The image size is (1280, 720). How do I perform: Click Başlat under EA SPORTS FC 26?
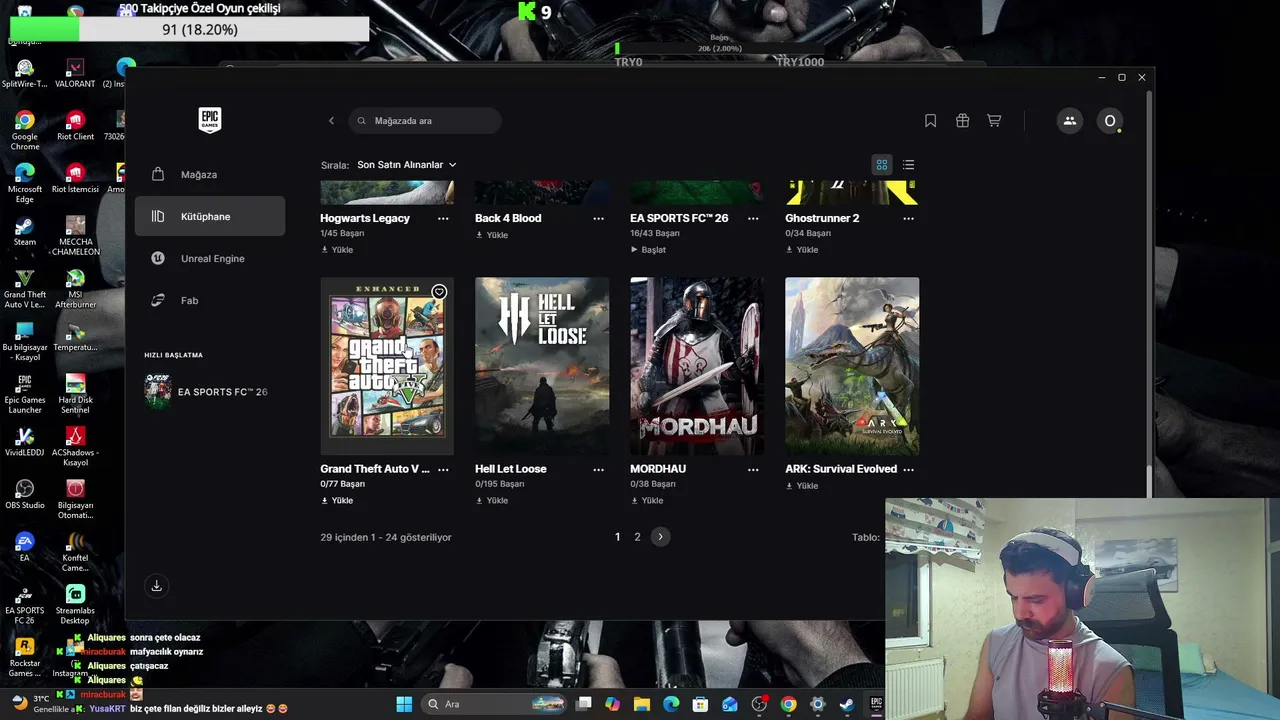[648, 250]
